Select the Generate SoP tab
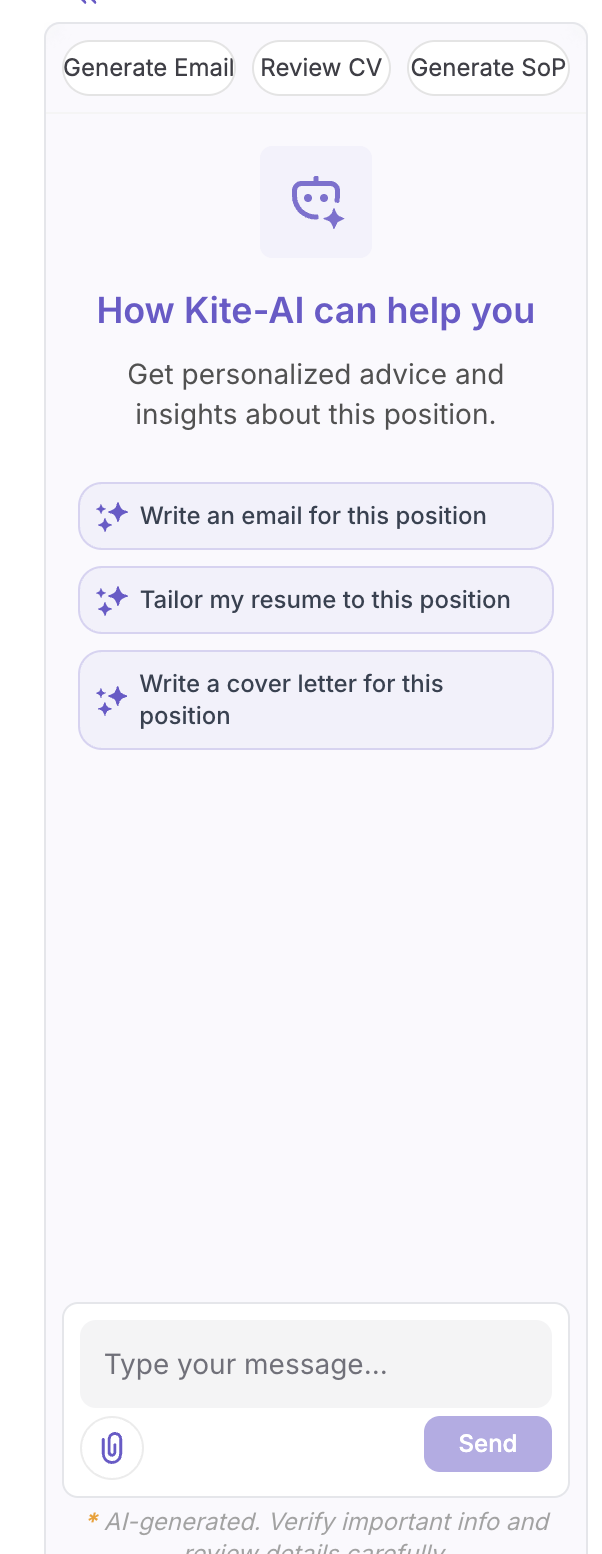 click(488, 67)
